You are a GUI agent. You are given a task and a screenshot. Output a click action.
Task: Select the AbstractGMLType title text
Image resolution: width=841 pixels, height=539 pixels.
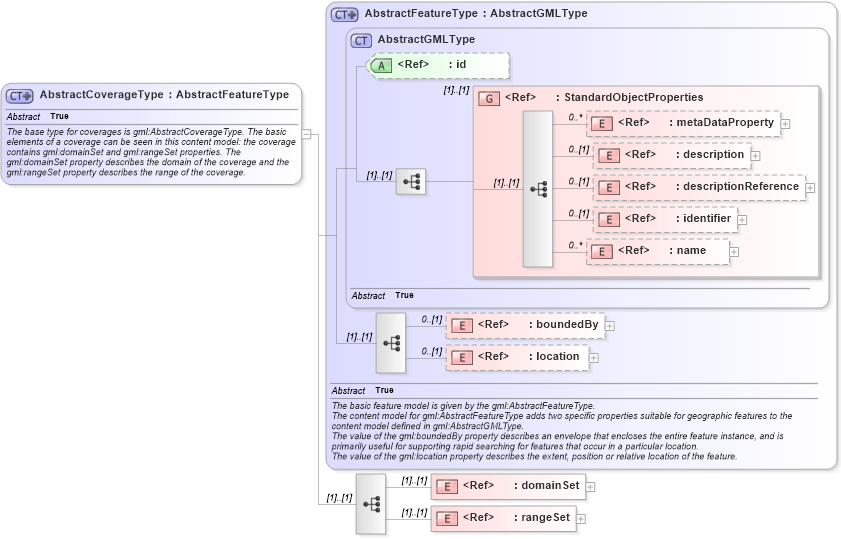(x=426, y=39)
